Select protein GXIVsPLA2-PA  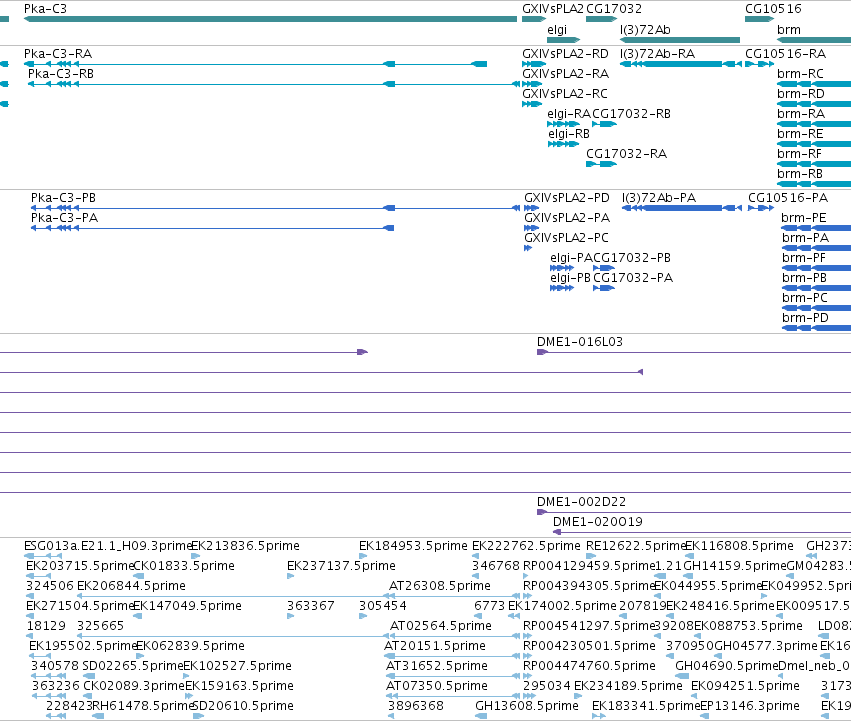pos(531,229)
